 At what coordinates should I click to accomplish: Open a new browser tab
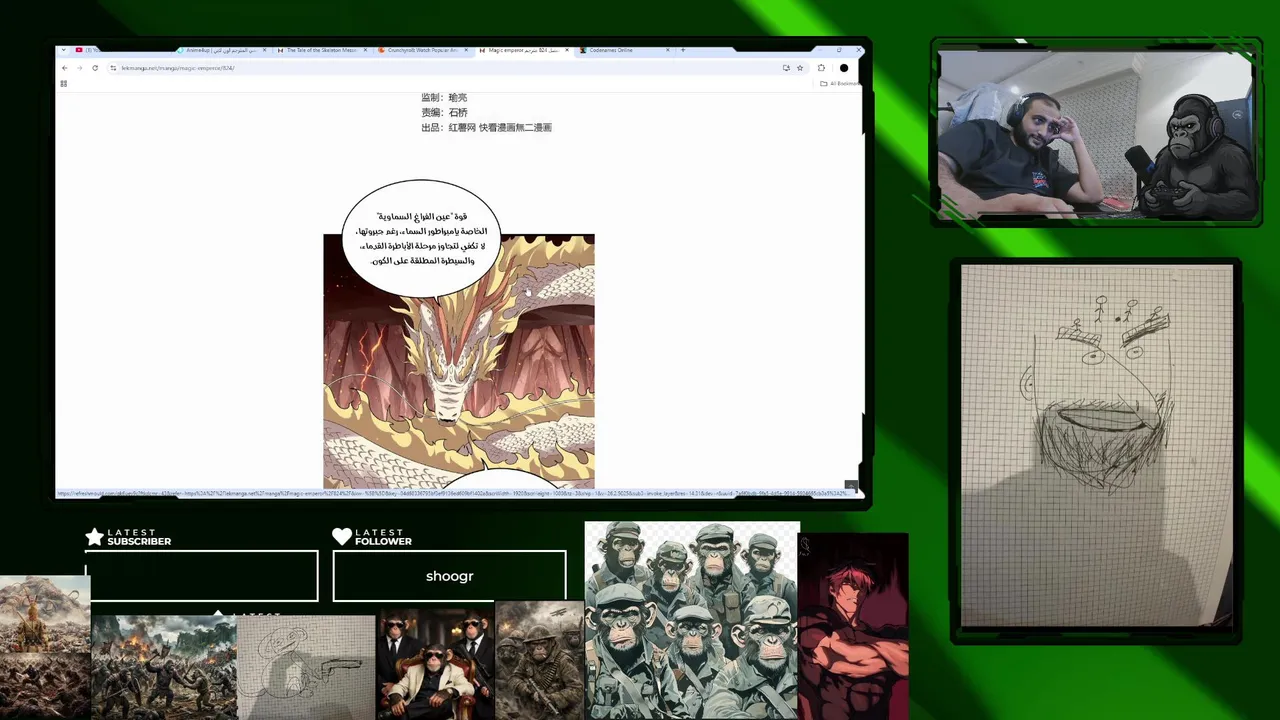point(683,50)
